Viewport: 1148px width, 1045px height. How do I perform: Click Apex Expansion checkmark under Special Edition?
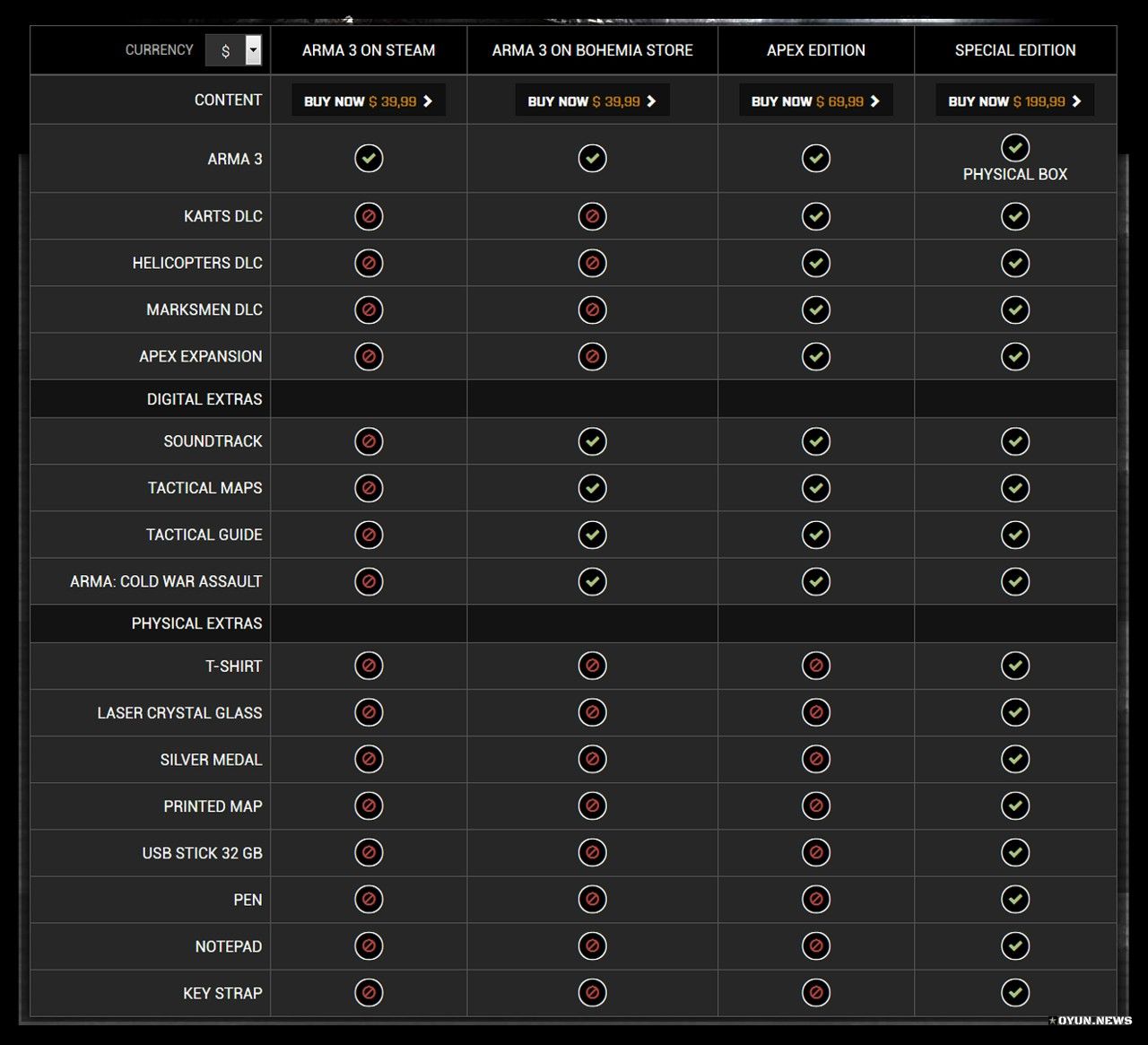(x=1015, y=356)
